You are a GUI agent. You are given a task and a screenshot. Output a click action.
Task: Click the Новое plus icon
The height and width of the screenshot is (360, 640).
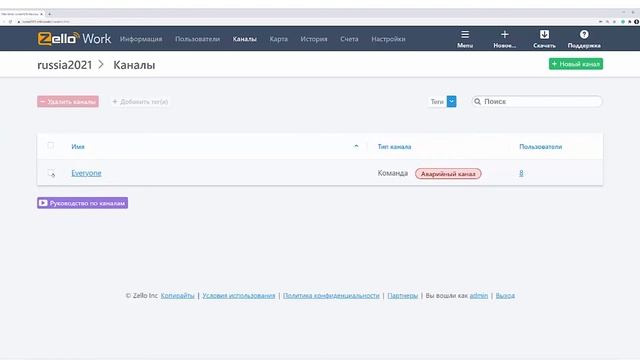(x=504, y=35)
